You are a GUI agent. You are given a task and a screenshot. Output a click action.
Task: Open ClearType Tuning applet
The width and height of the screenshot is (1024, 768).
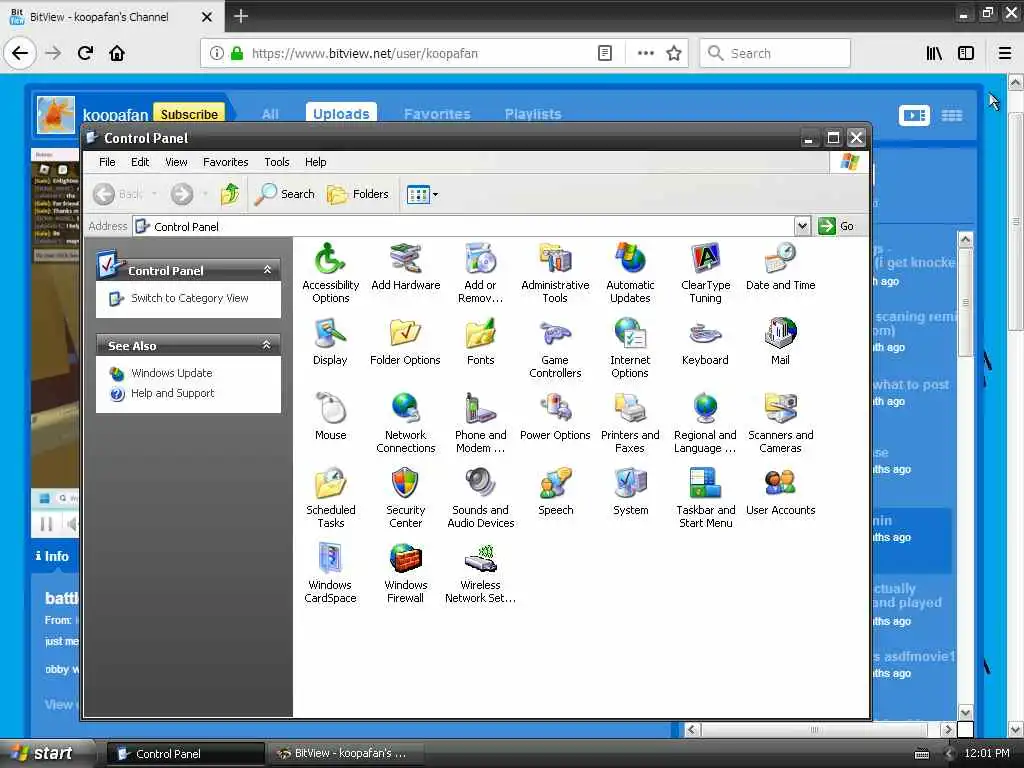click(x=705, y=273)
